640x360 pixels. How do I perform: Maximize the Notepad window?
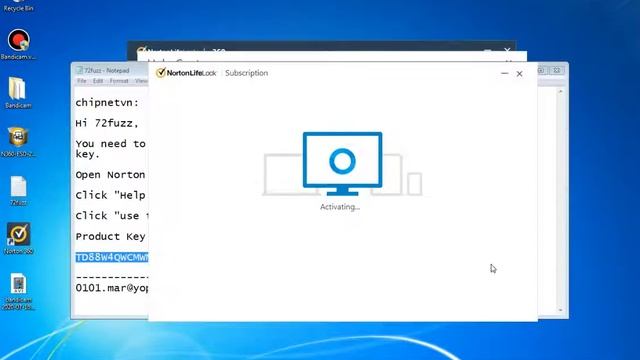[542, 70]
